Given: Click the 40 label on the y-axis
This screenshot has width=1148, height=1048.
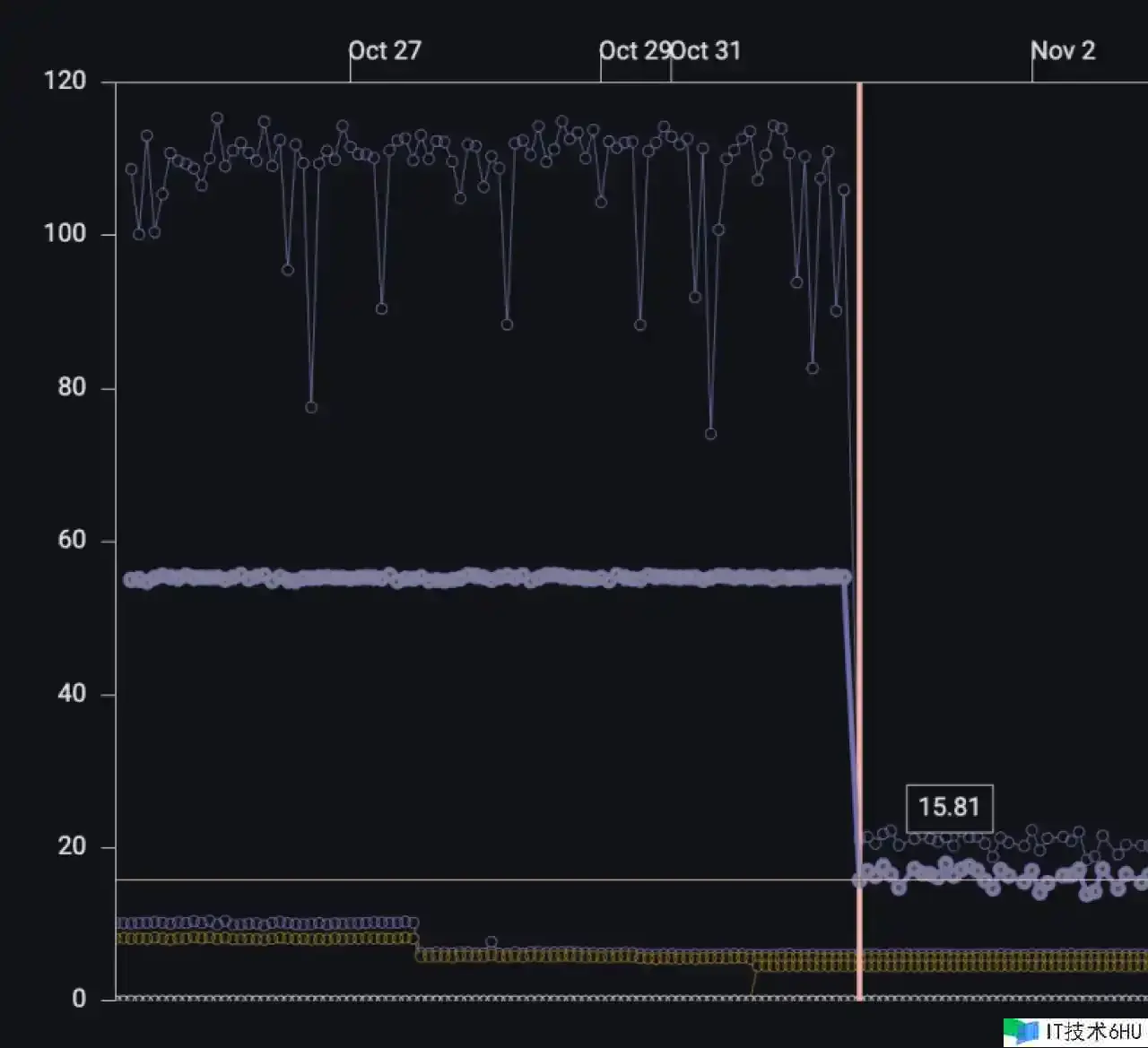Looking at the screenshot, I should click(70, 693).
